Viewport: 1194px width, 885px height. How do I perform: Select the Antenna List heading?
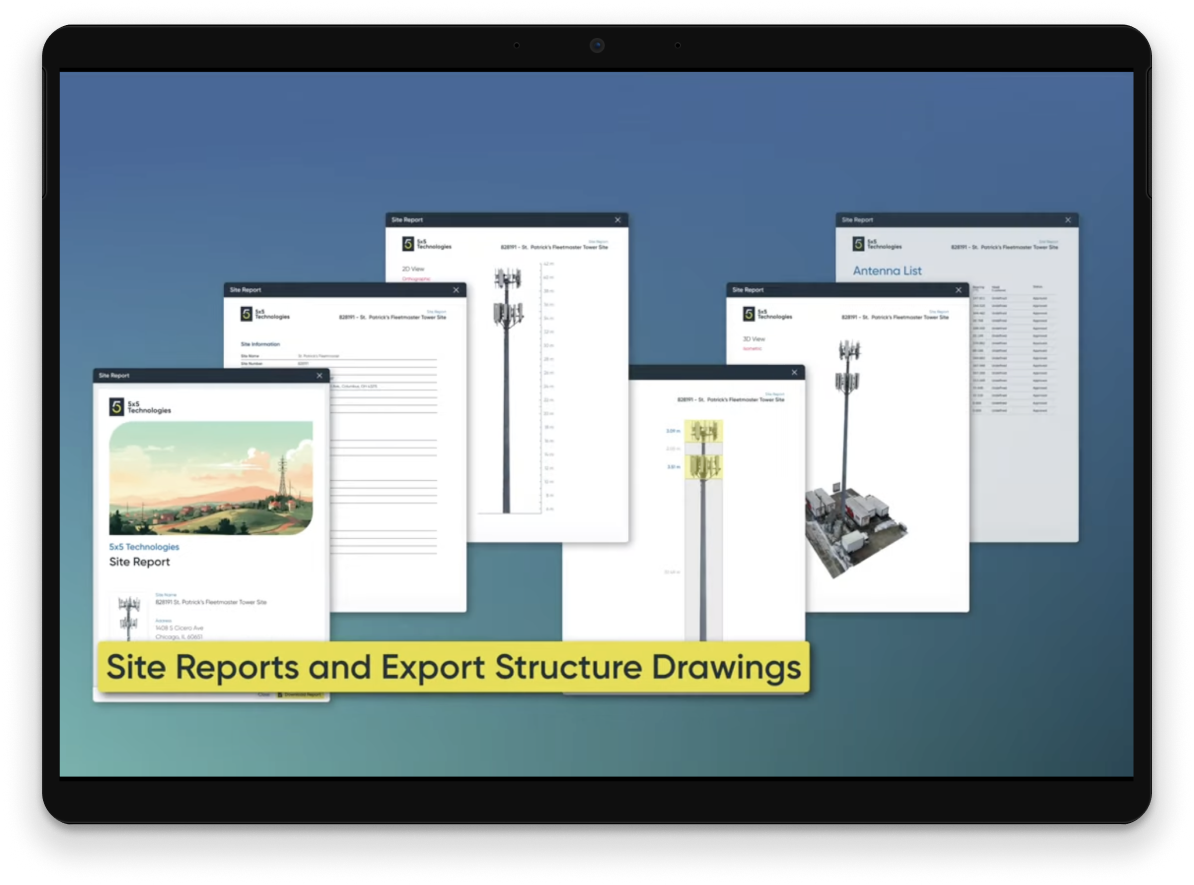coord(887,271)
